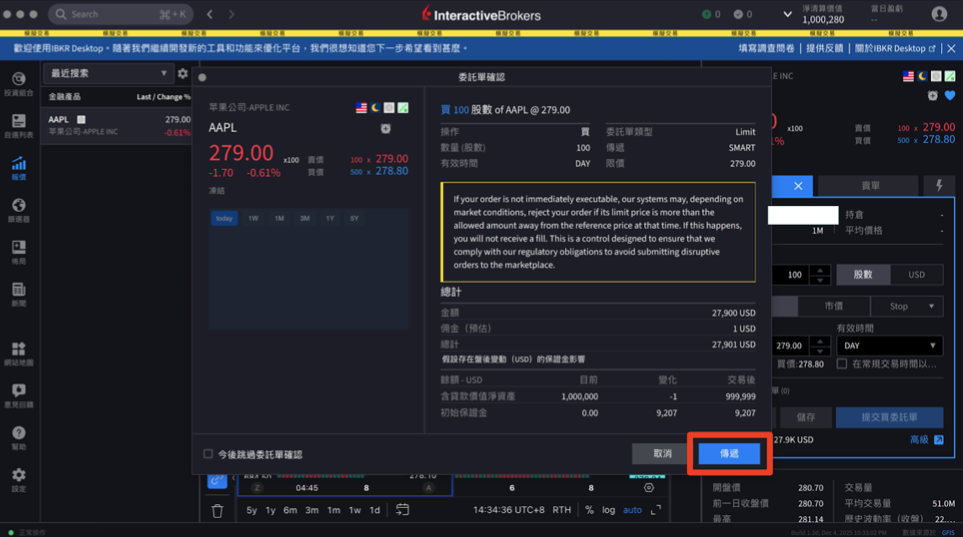Open 填寫調查問卷 survey link
This screenshot has width=963, height=537.
[766, 48]
